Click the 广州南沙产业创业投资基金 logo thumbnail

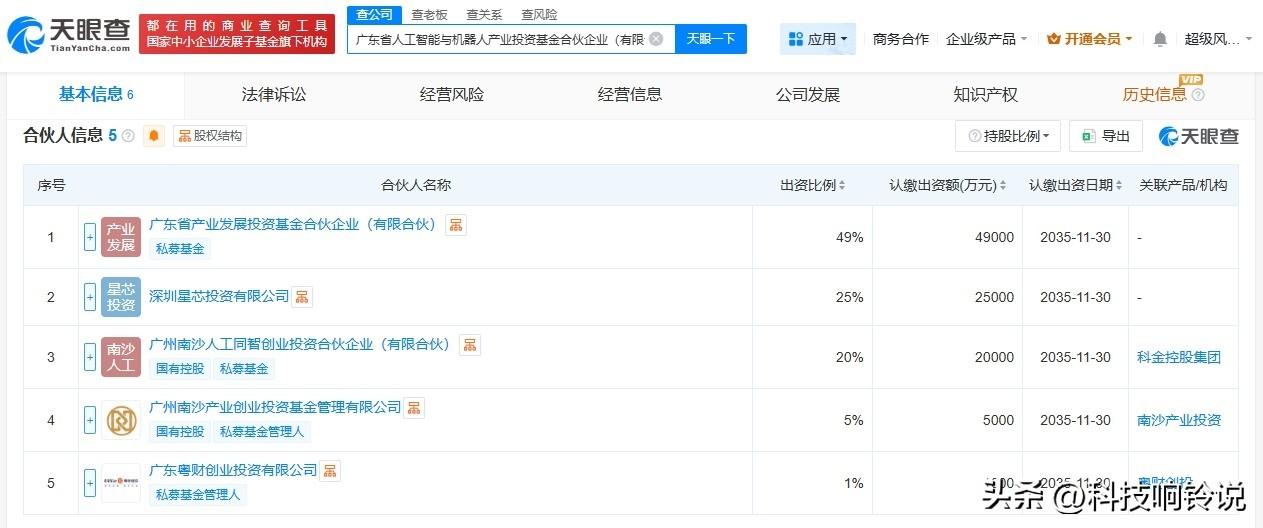pos(121,420)
